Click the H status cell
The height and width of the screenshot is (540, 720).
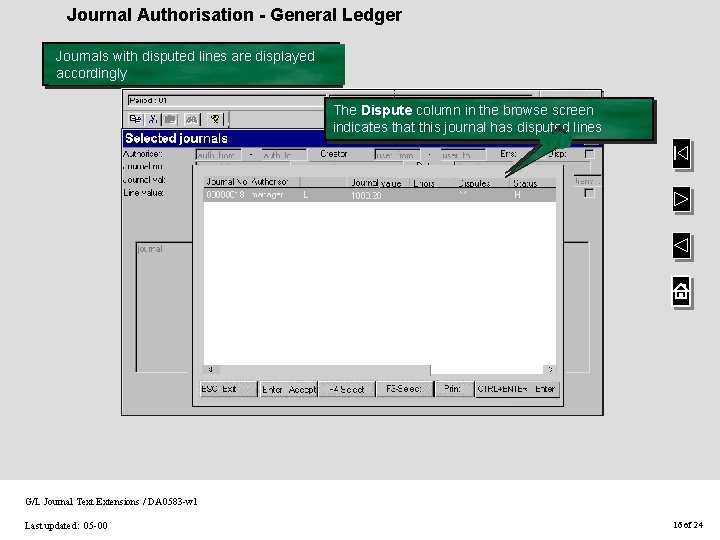pos(517,195)
